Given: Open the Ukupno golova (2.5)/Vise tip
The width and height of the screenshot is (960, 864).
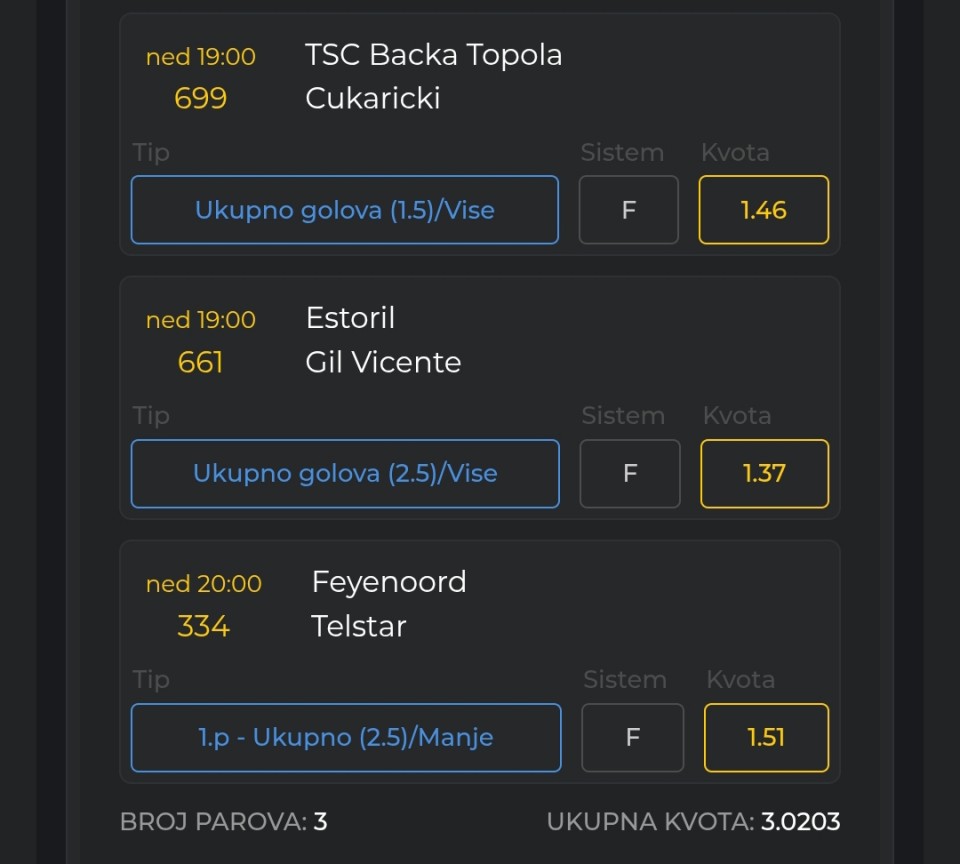Looking at the screenshot, I should point(345,473).
